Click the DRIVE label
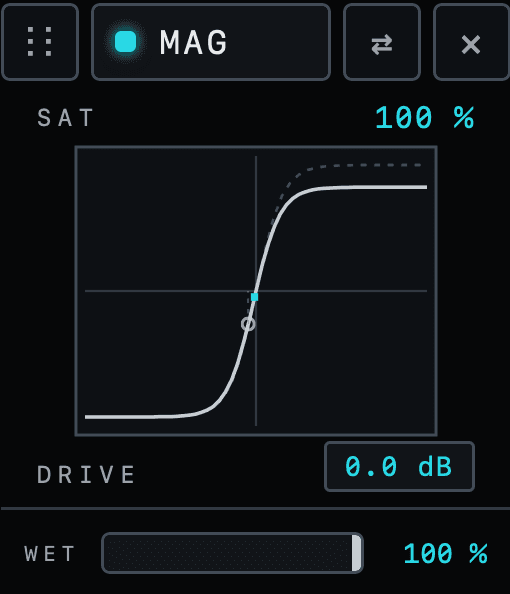 [x=86, y=474]
